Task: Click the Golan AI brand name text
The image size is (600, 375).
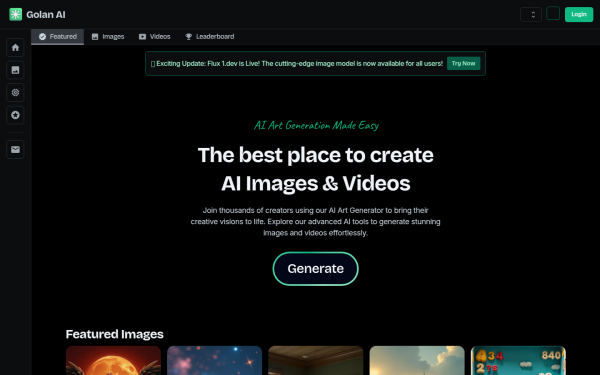Action: coord(46,15)
